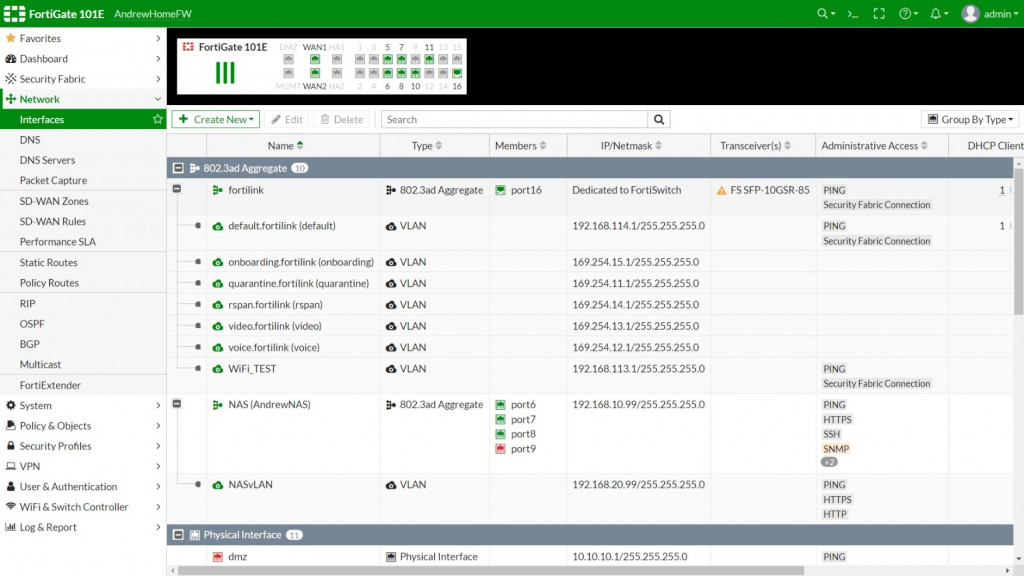Click the dmz interface red icon

(217, 557)
